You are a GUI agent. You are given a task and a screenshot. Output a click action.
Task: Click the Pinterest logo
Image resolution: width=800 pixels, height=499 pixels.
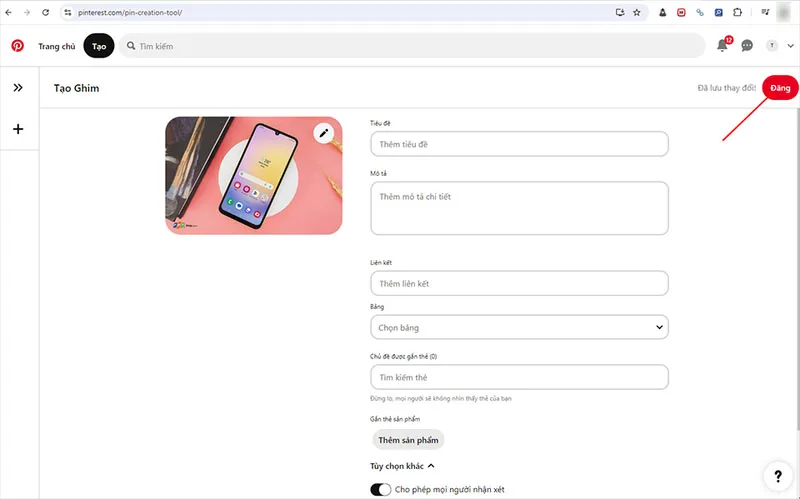pyautogui.click(x=17, y=46)
